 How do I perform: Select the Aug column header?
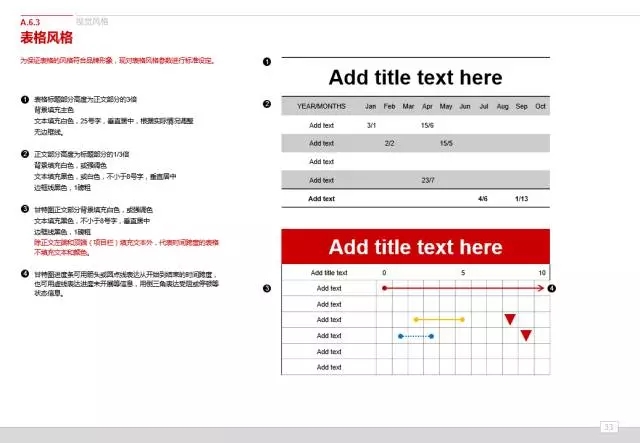click(x=502, y=106)
